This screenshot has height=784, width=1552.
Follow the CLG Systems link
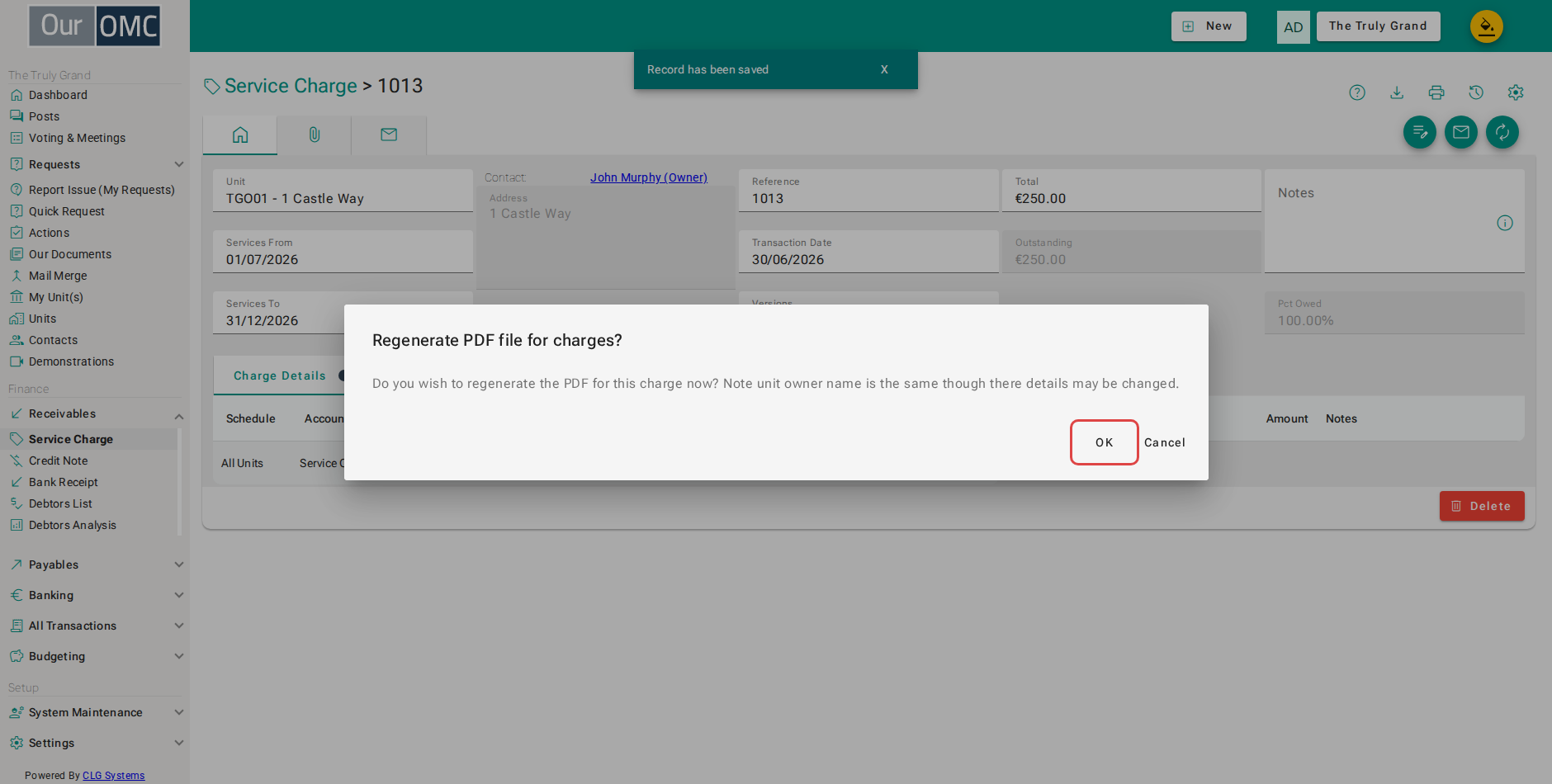tap(113, 776)
